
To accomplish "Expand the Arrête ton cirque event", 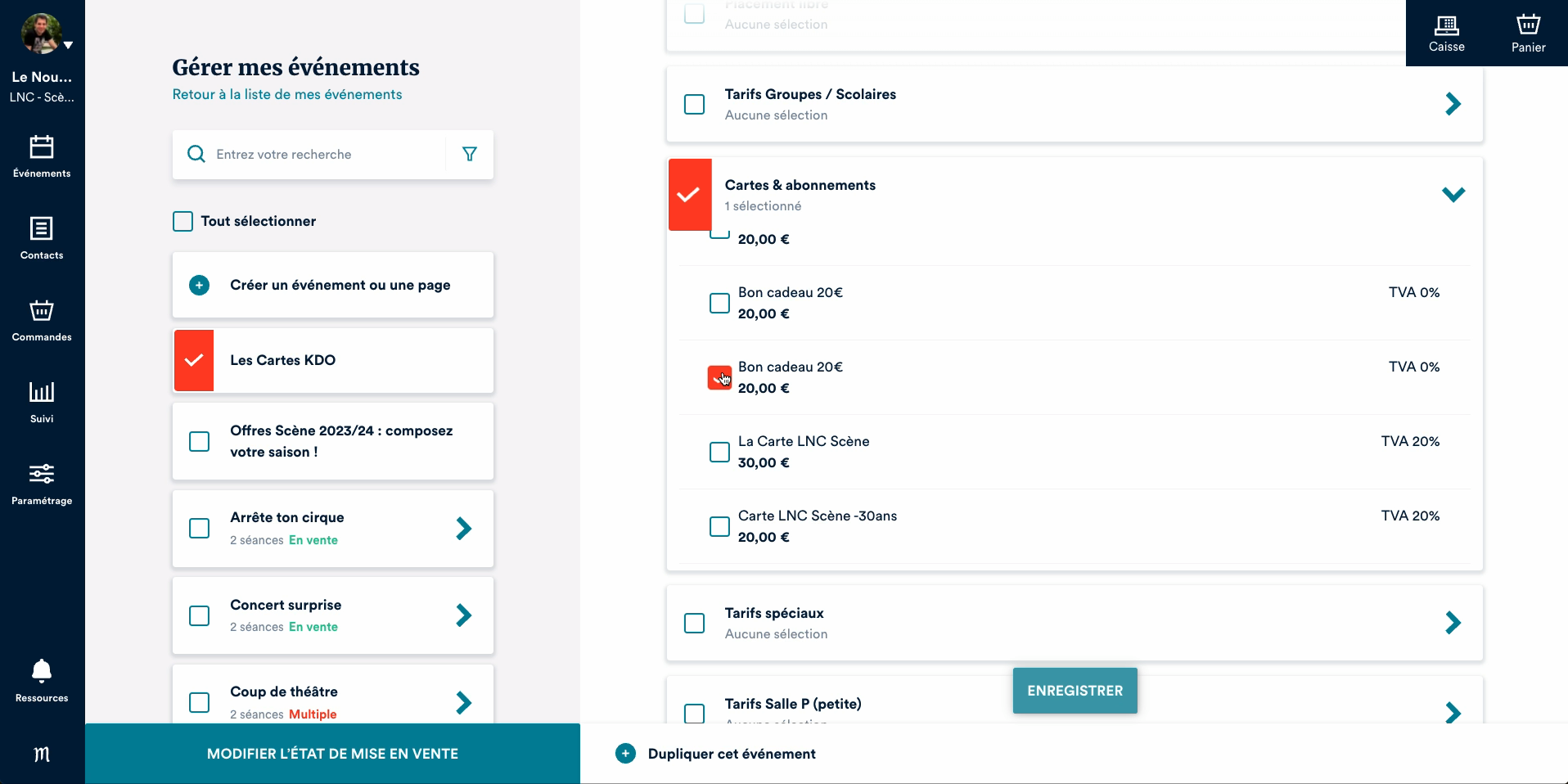I will [x=463, y=529].
